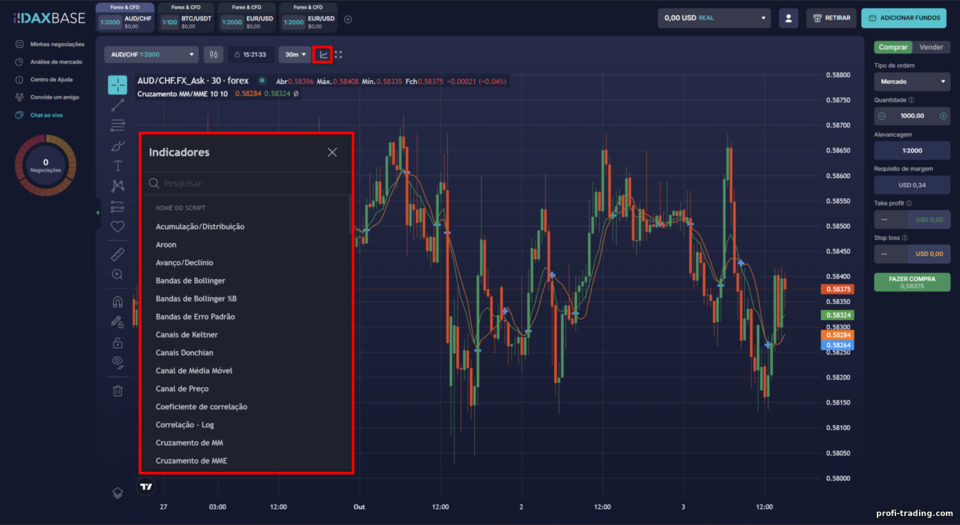This screenshot has height=525, width=960.
Task: Open the account balance 0,00 USD dropdown
Action: pos(714,18)
